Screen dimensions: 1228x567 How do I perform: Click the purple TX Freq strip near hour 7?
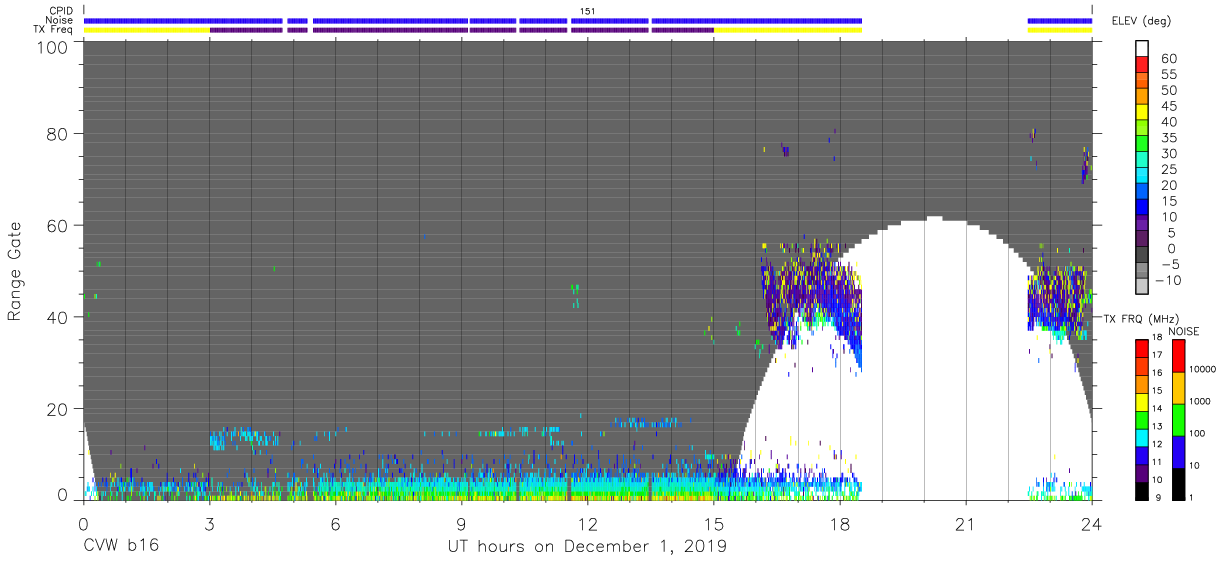click(x=390, y=30)
